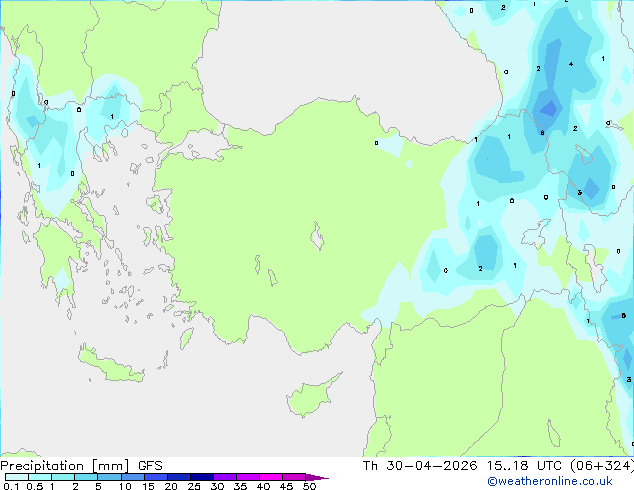Click the 5–10 mm legend color swatch
The height and width of the screenshot is (490, 634).
[x=109, y=477]
